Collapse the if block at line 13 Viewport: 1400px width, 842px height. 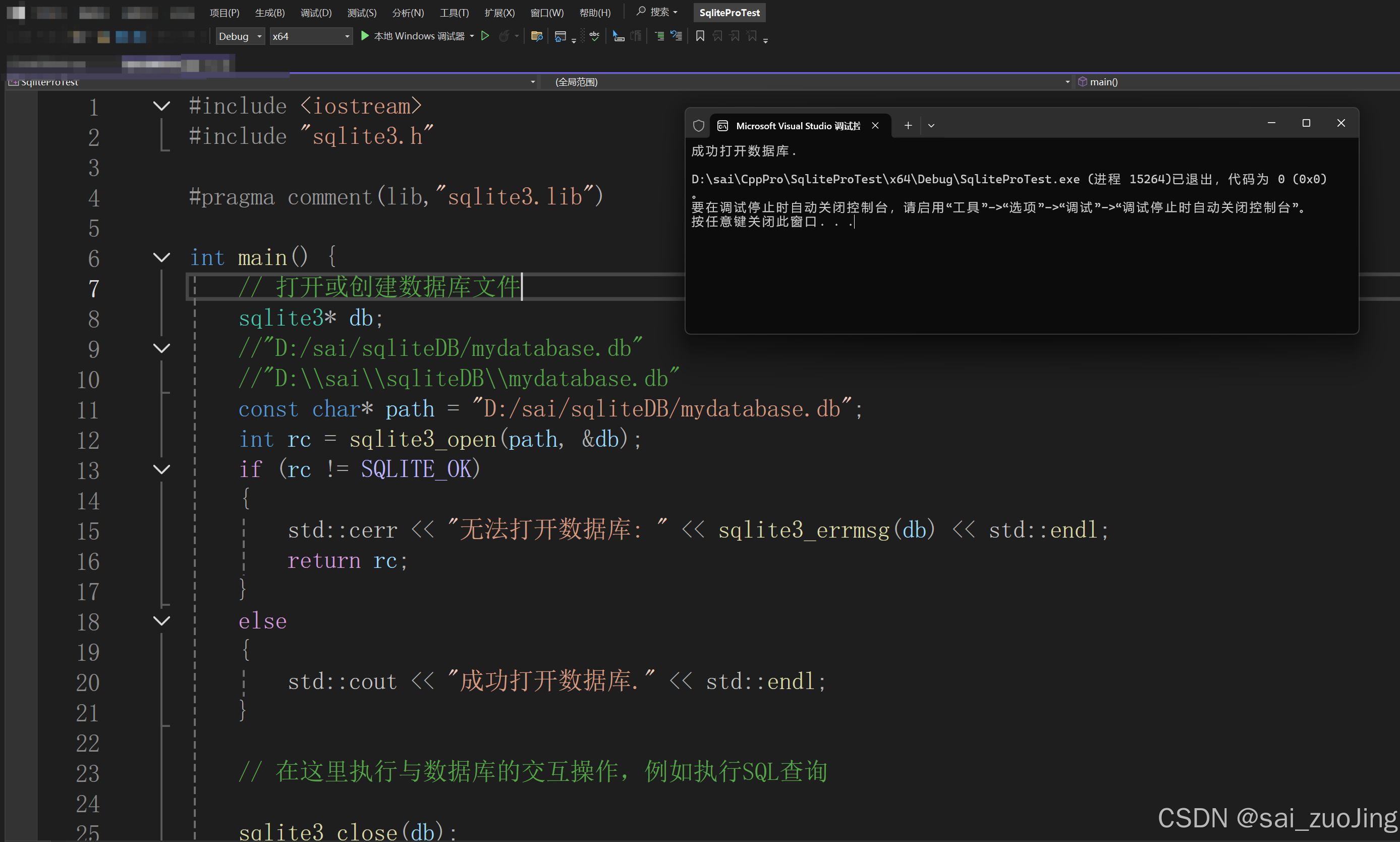[x=161, y=469]
